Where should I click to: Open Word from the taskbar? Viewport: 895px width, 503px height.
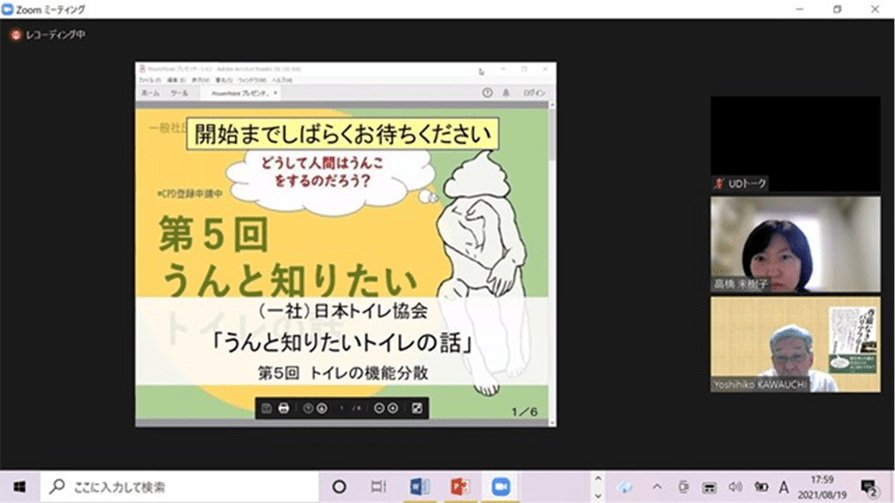[x=420, y=486]
